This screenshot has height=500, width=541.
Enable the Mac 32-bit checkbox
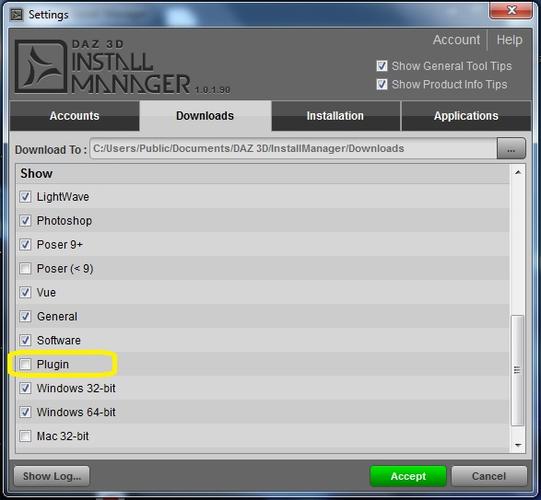(25, 436)
